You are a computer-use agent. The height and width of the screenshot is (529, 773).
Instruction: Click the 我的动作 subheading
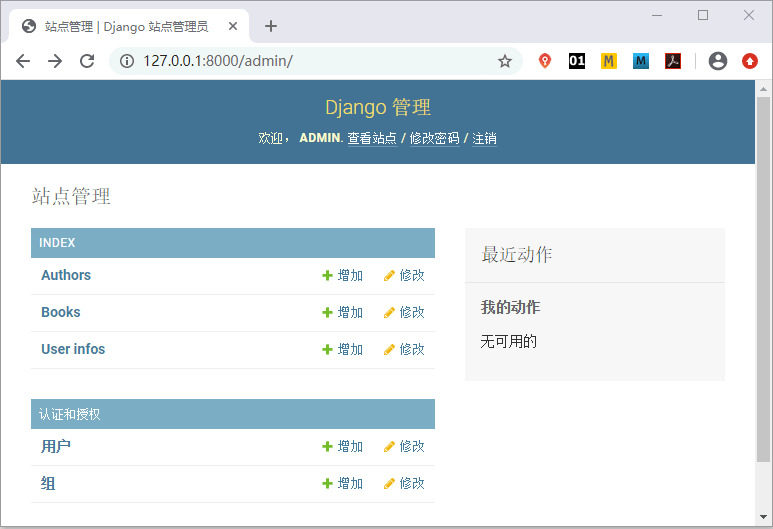(510, 307)
